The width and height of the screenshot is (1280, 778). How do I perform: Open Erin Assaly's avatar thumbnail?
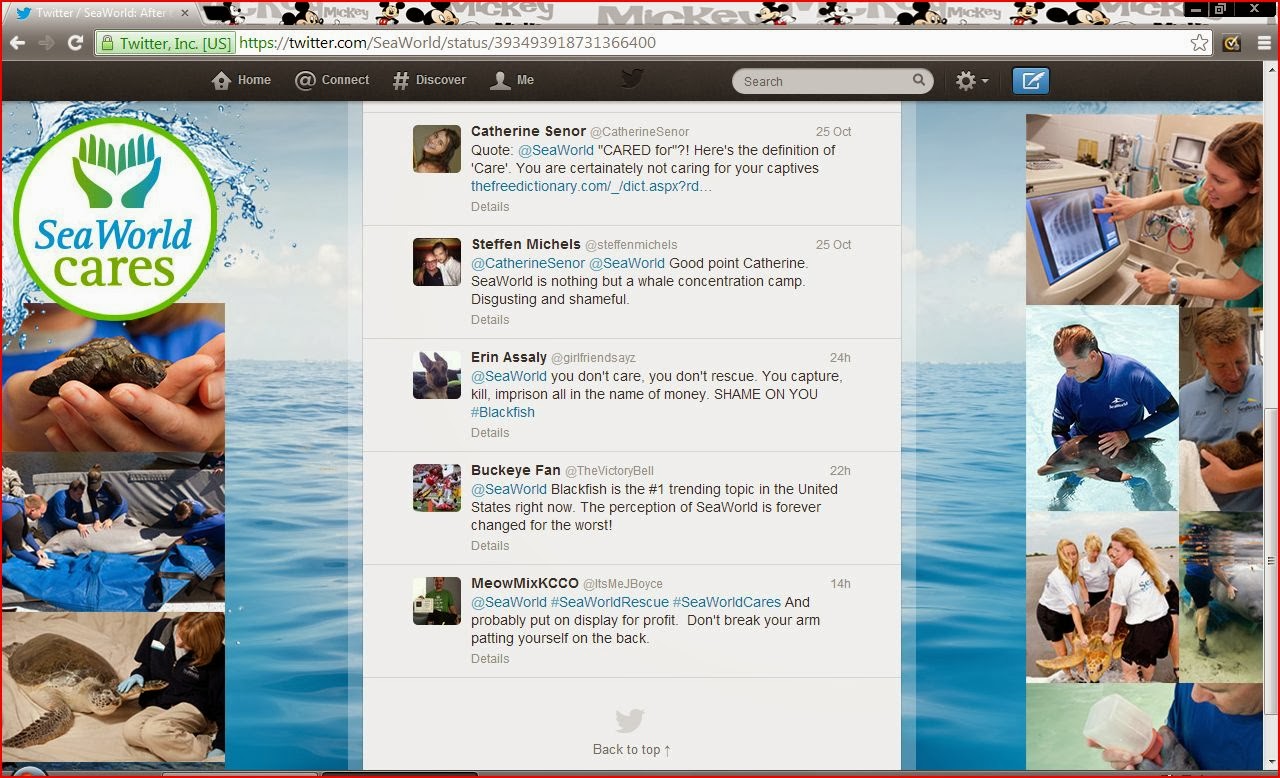tap(437, 375)
